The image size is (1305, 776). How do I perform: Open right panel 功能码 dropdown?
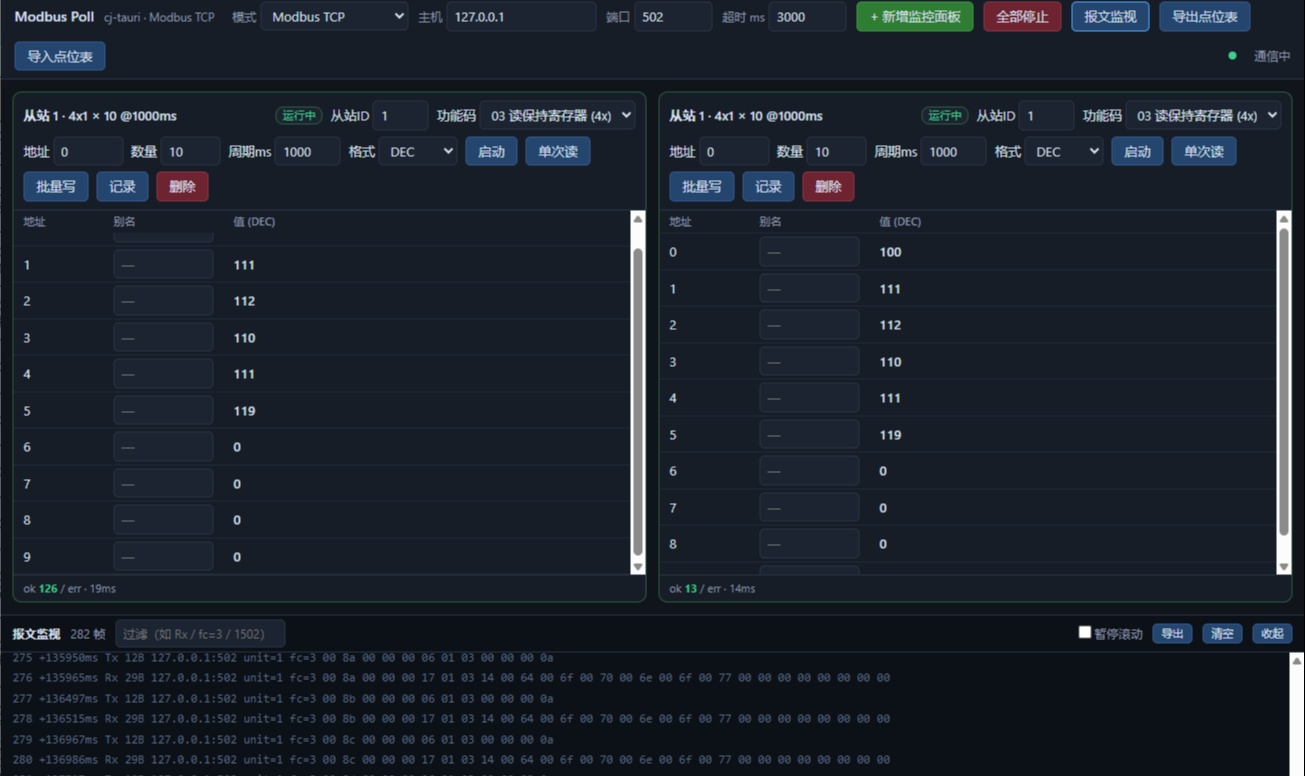(1203, 116)
